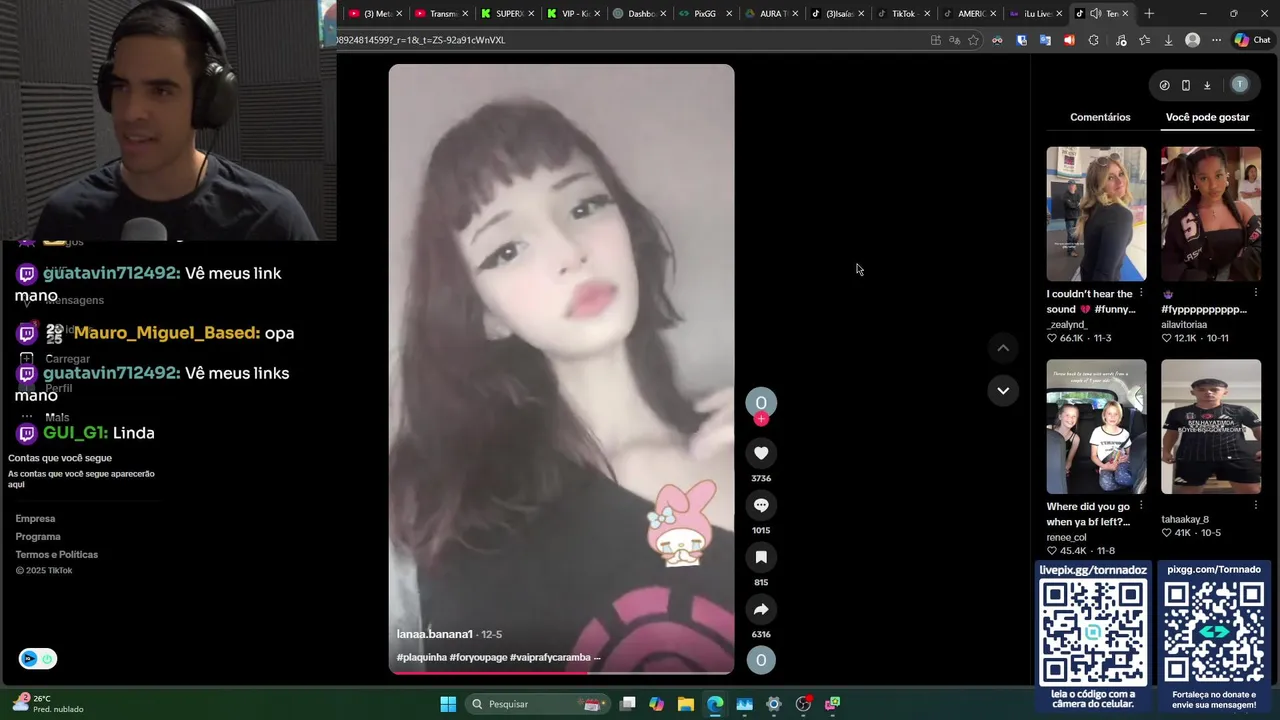Open the Windows Start menu
Screen dimensions: 1280x720
448,704
